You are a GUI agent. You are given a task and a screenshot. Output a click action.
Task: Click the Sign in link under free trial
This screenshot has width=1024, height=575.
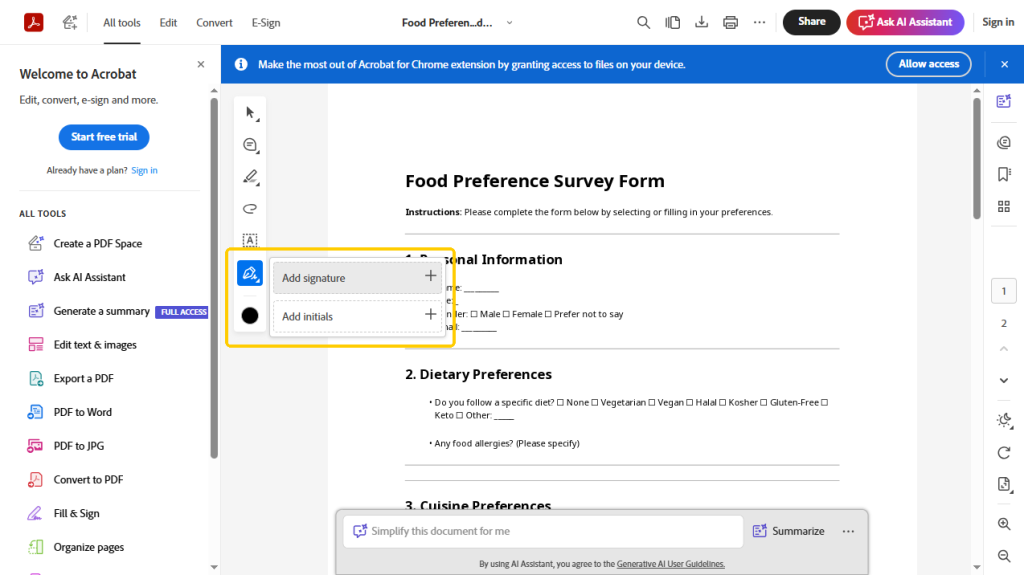point(144,171)
